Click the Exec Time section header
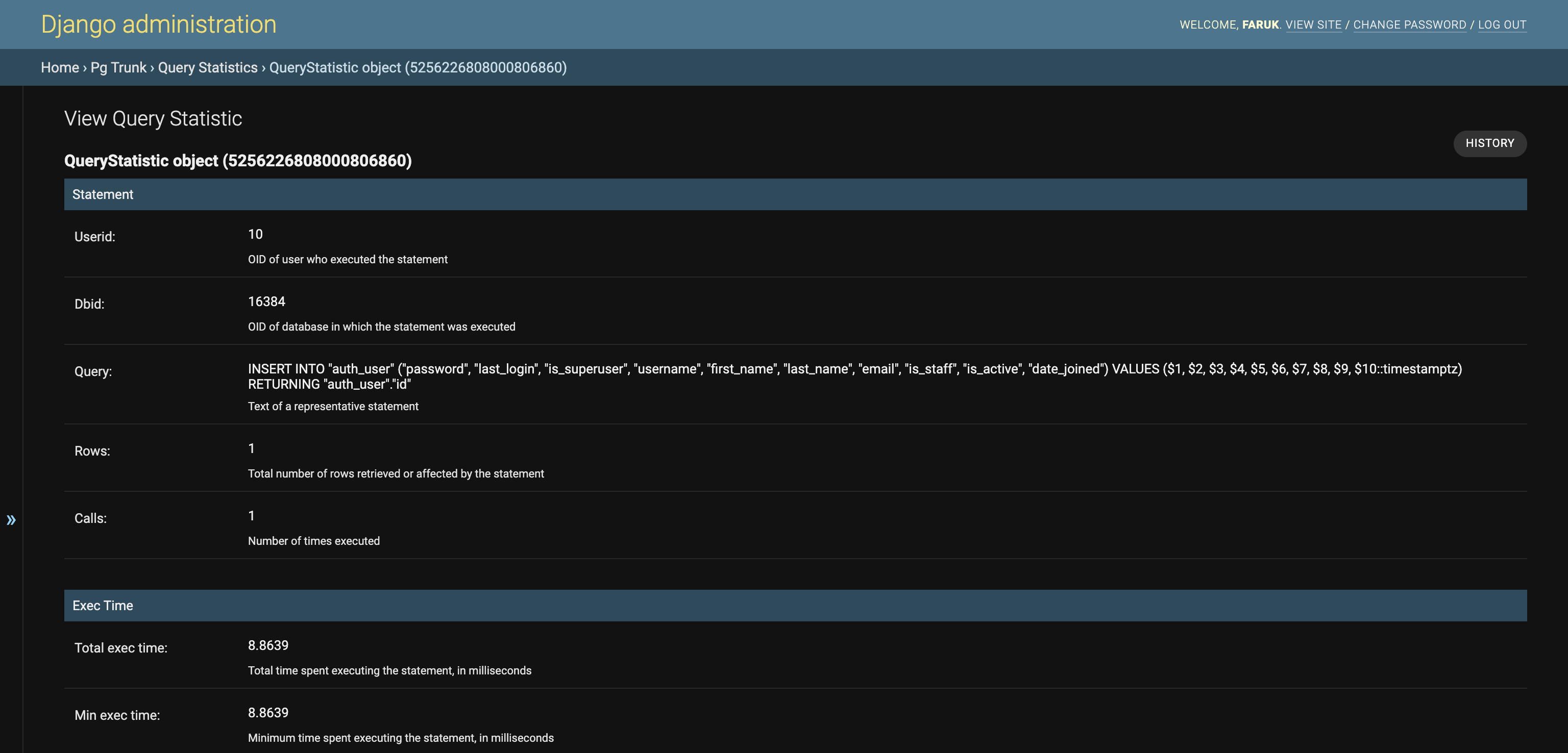 [x=102, y=605]
